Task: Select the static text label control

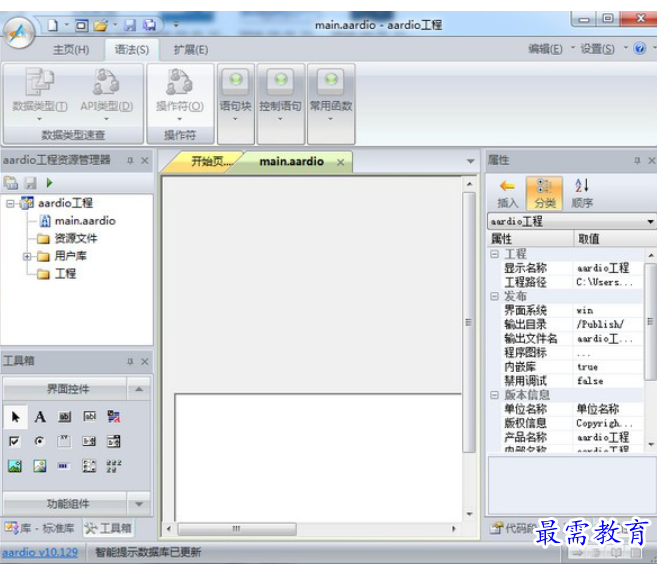Action: (40, 417)
